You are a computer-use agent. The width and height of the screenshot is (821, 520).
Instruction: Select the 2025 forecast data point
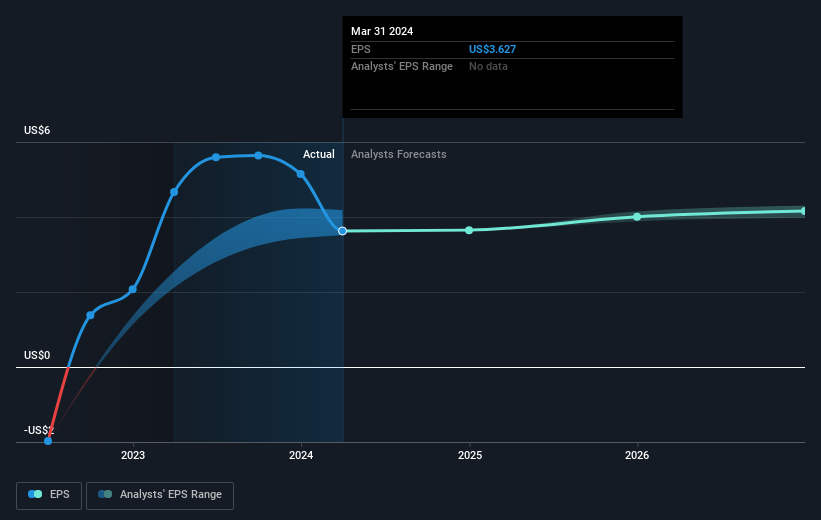click(x=469, y=230)
